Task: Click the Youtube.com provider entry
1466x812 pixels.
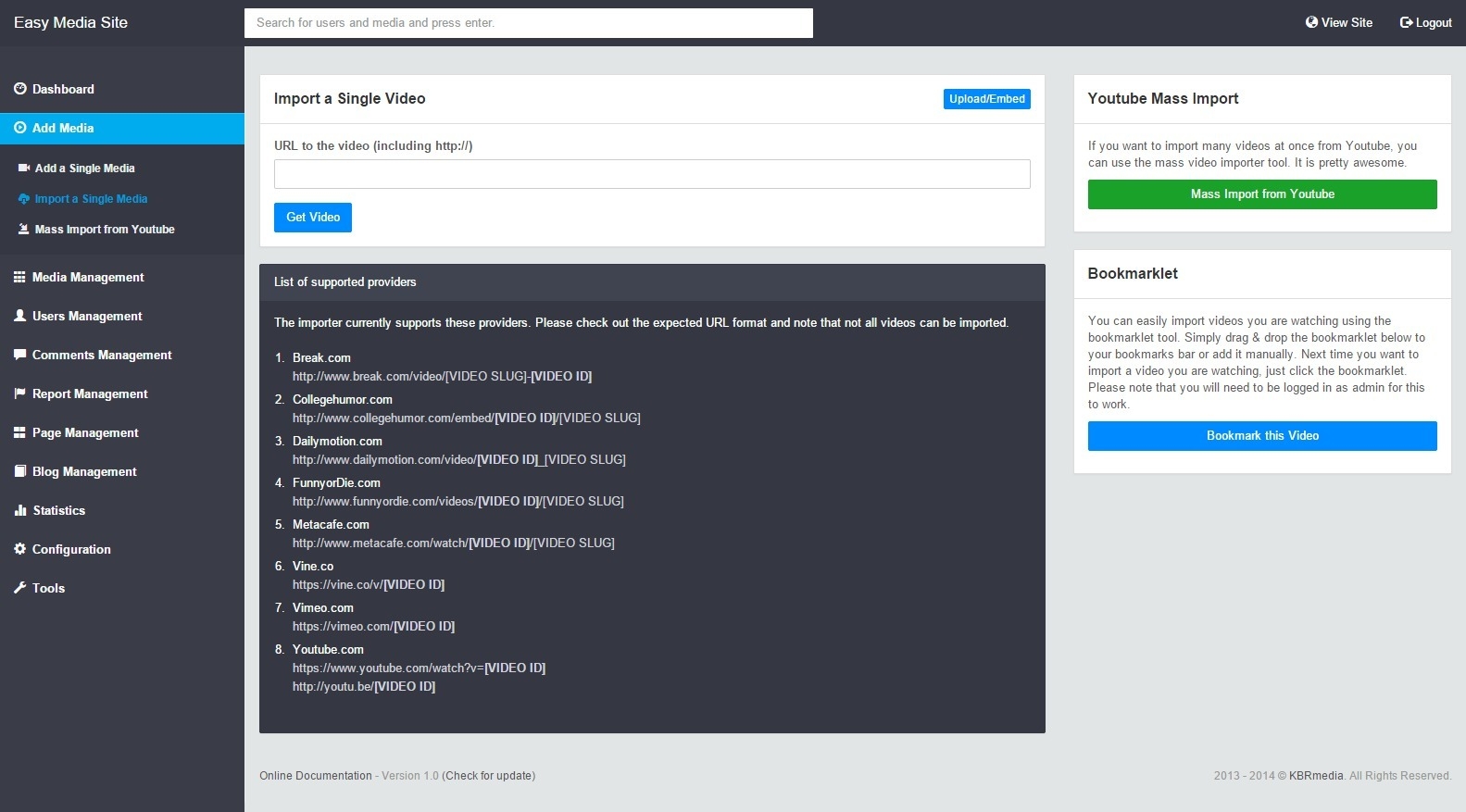Action: 328,649
